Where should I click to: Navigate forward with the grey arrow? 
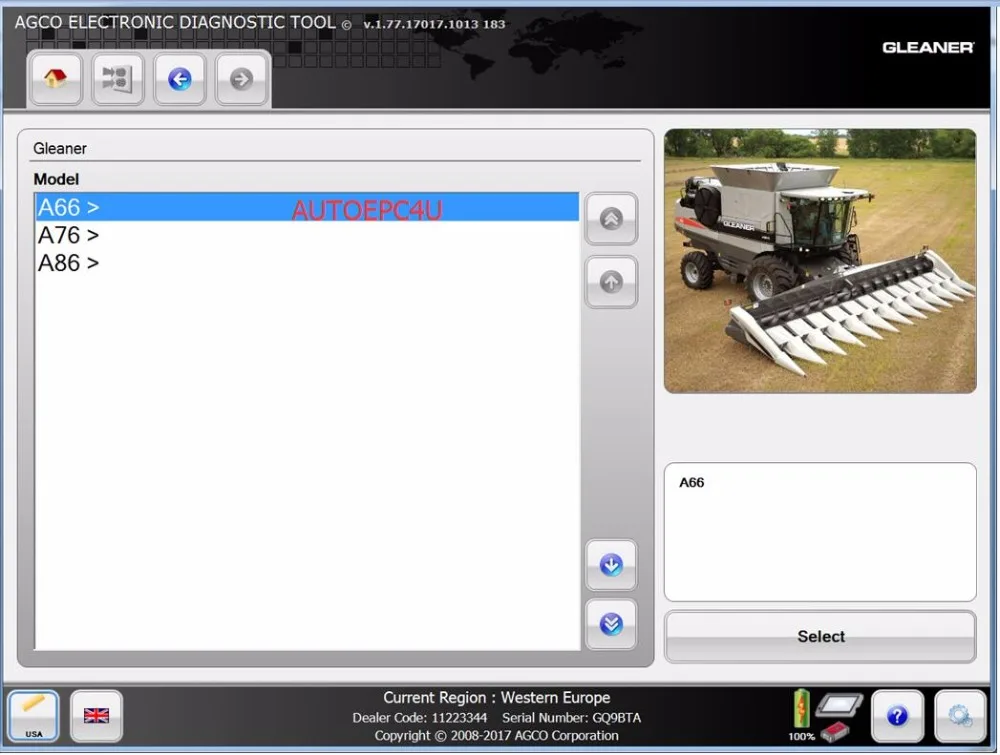pyautogui.click(x=241, y=79)
